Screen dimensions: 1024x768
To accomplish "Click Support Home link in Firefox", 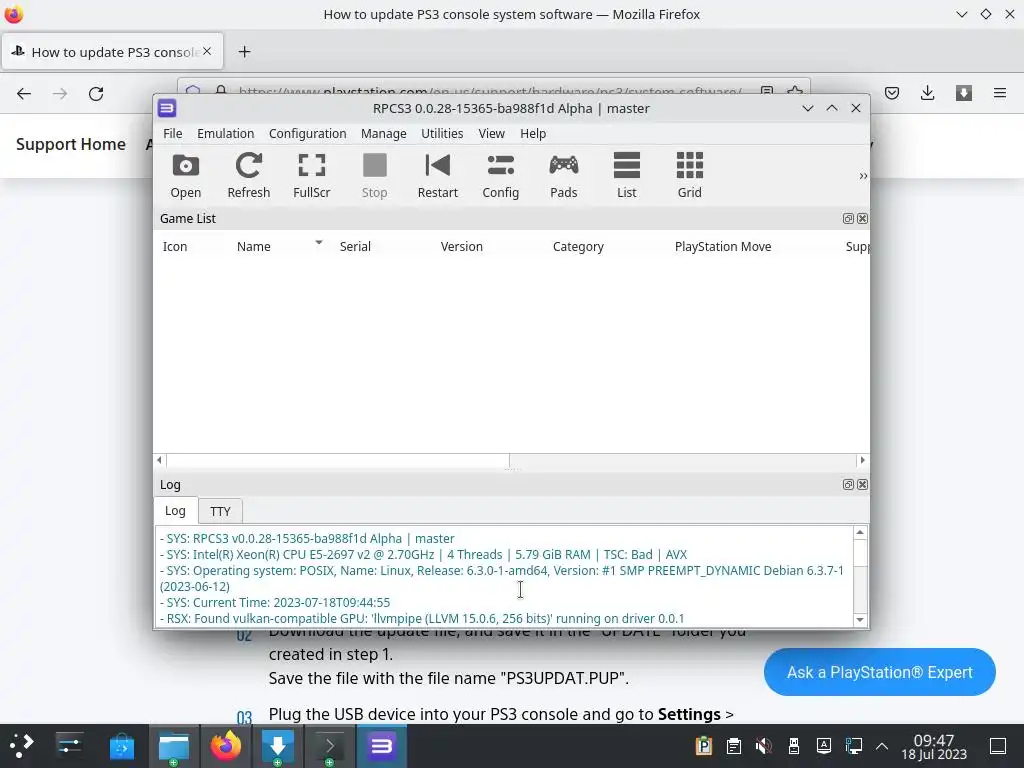I will point(71,144).
